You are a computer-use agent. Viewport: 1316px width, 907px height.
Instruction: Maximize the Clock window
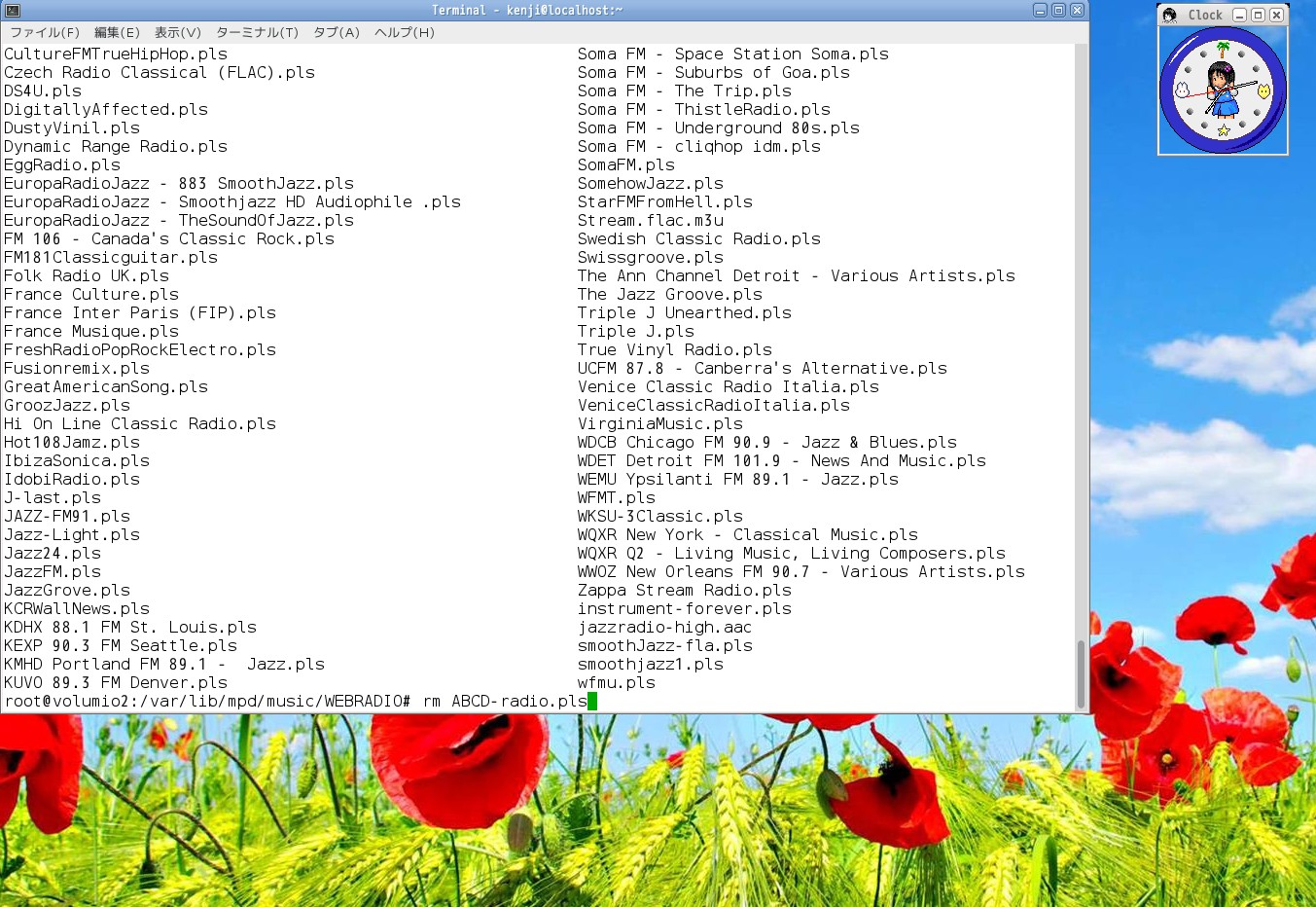[1259, 15]
